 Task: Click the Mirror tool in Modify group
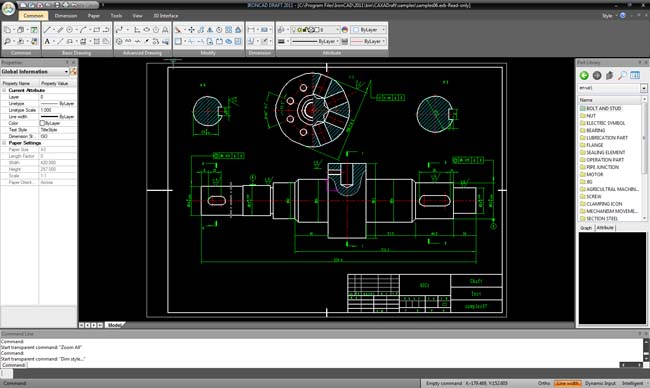[x=210, y=30]
